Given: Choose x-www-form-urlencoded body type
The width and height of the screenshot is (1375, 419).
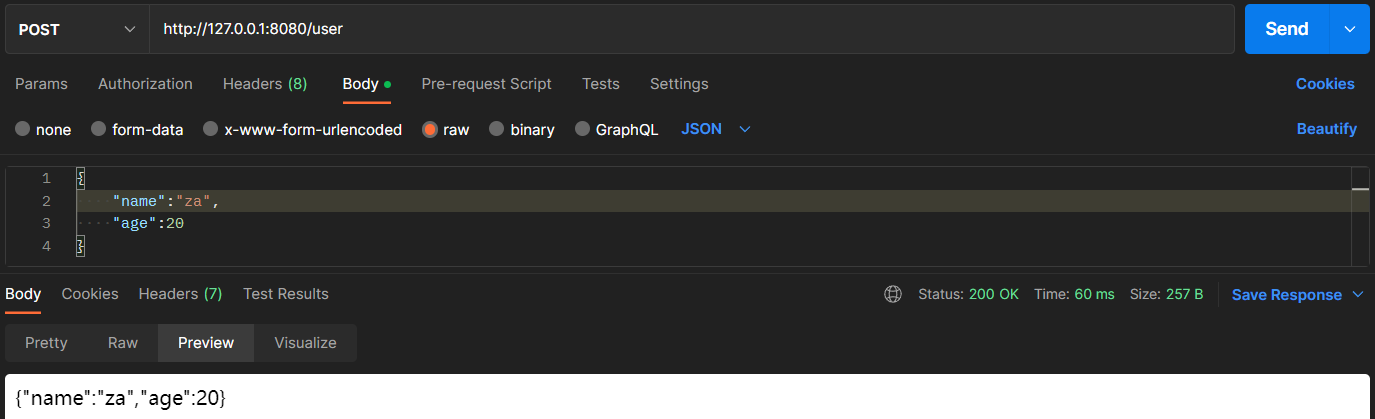Looking at the screenshot, I should click(x=210, y=129).
